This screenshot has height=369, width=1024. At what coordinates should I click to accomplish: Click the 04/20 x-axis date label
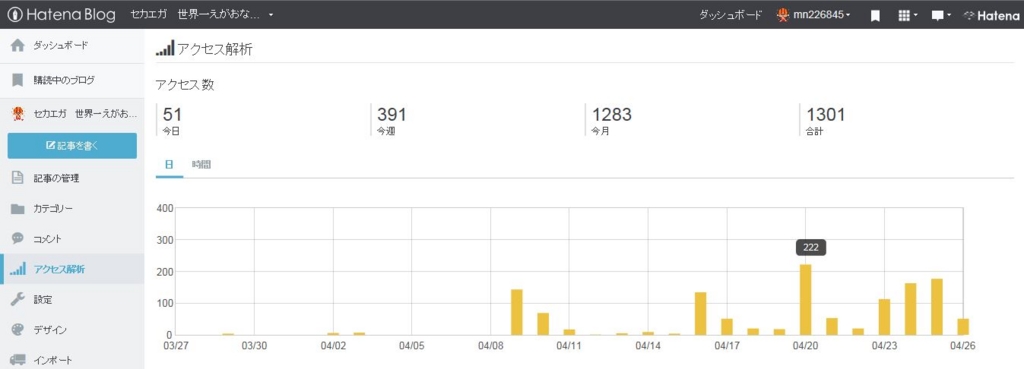805,345
